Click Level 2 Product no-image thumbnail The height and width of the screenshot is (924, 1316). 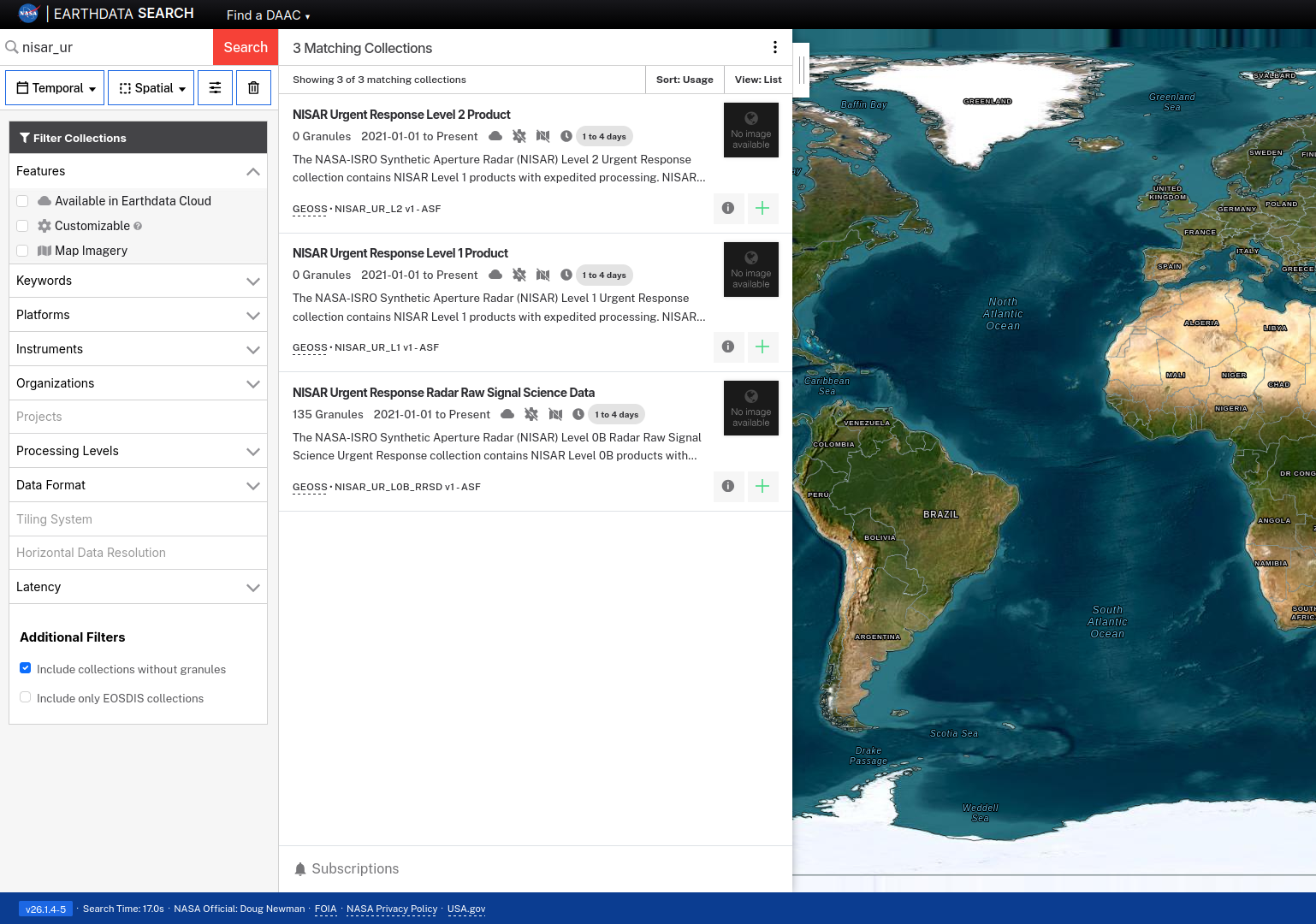click(751, 130)
